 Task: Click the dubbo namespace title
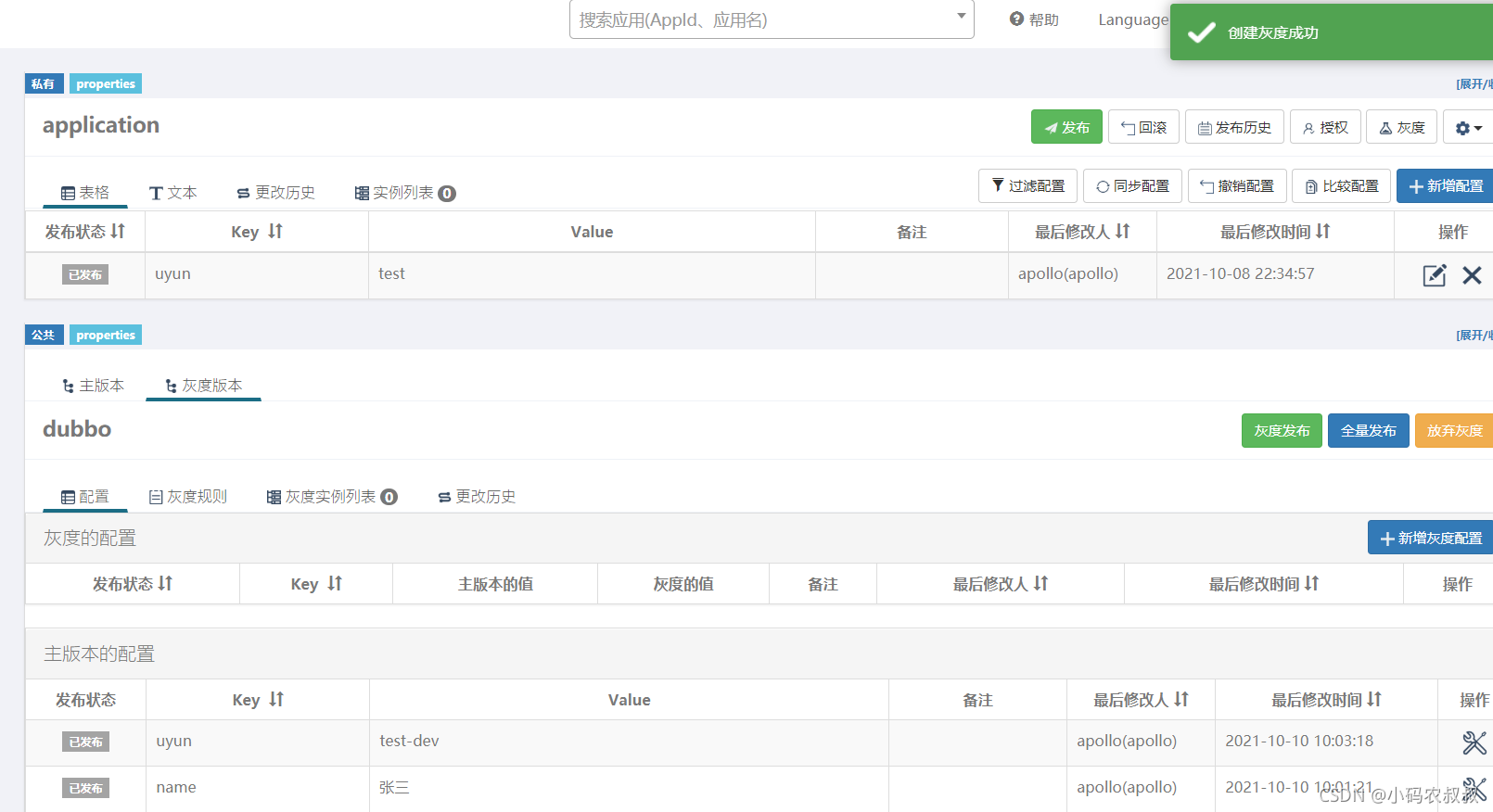[x=77, y=429]
